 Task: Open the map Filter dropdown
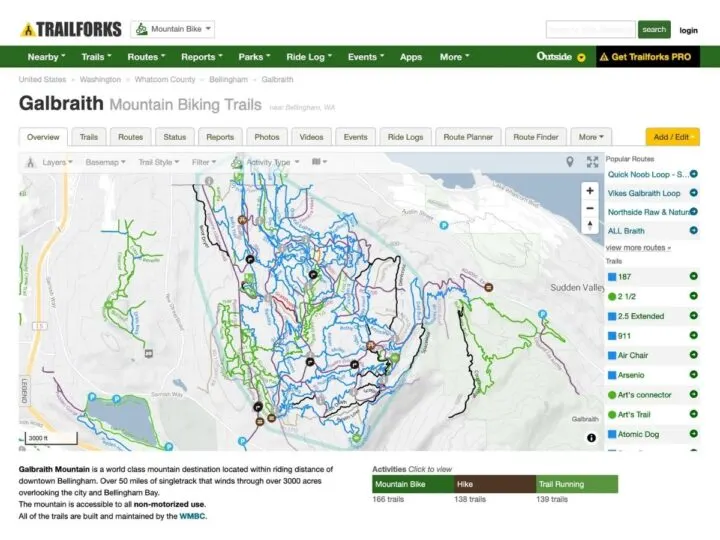tap(203, 162)
